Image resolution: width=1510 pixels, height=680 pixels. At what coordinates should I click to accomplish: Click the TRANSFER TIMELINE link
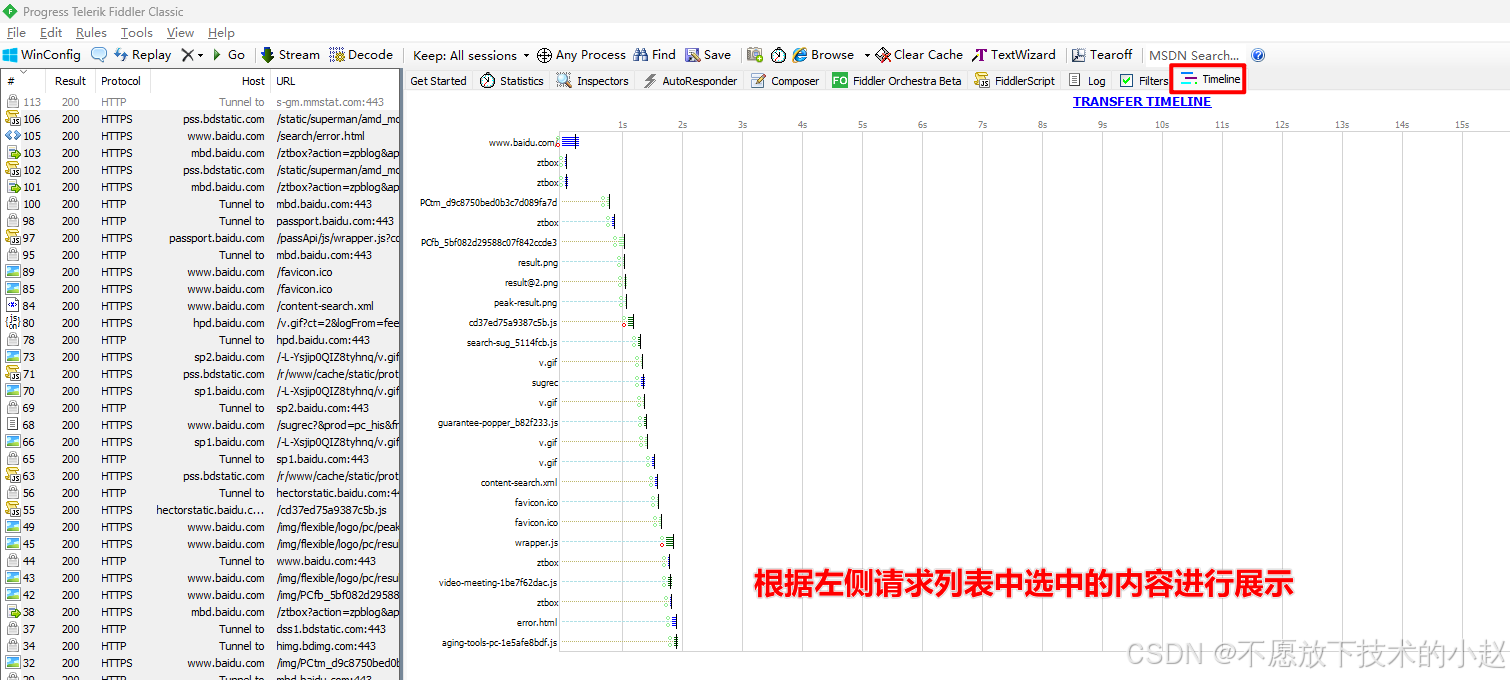1142,102
